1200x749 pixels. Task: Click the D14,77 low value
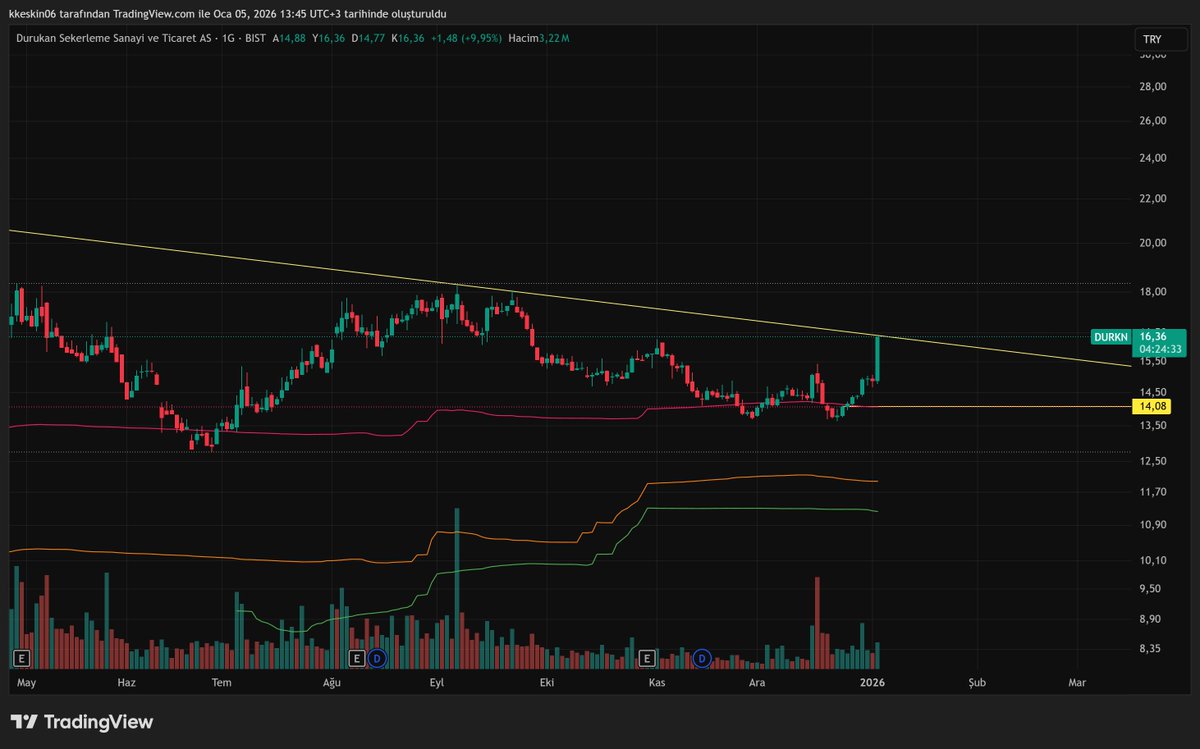(368, 38)
